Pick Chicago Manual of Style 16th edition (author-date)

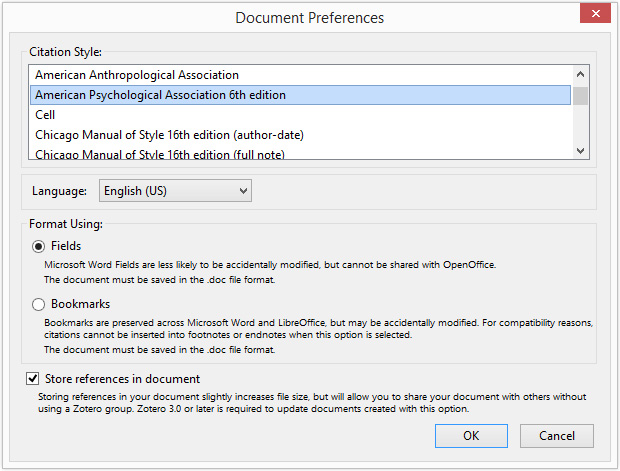click(x=301, y=135)
